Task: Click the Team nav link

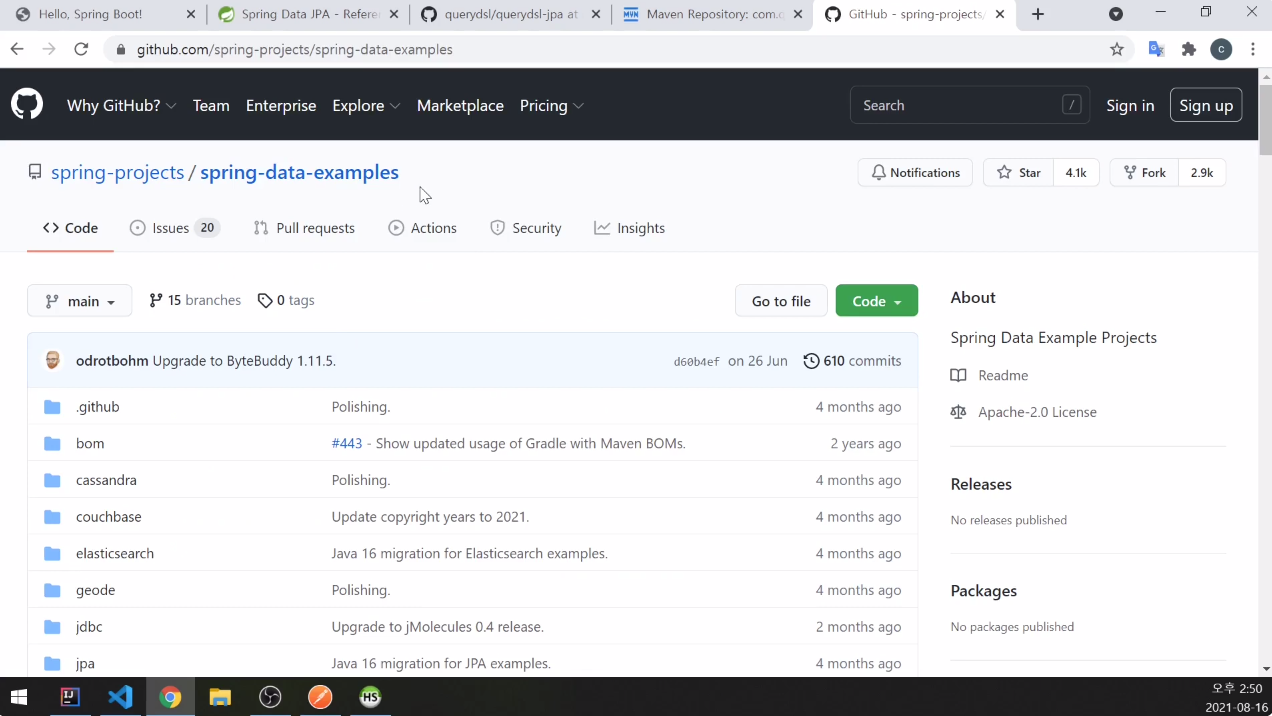Action: 211,105
